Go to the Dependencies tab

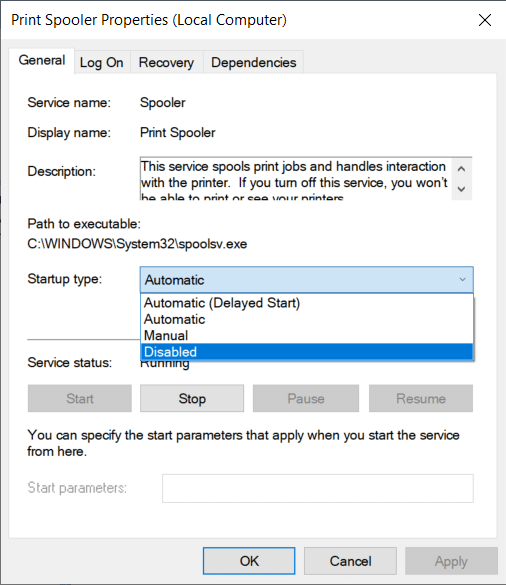(x=253, y=62)
